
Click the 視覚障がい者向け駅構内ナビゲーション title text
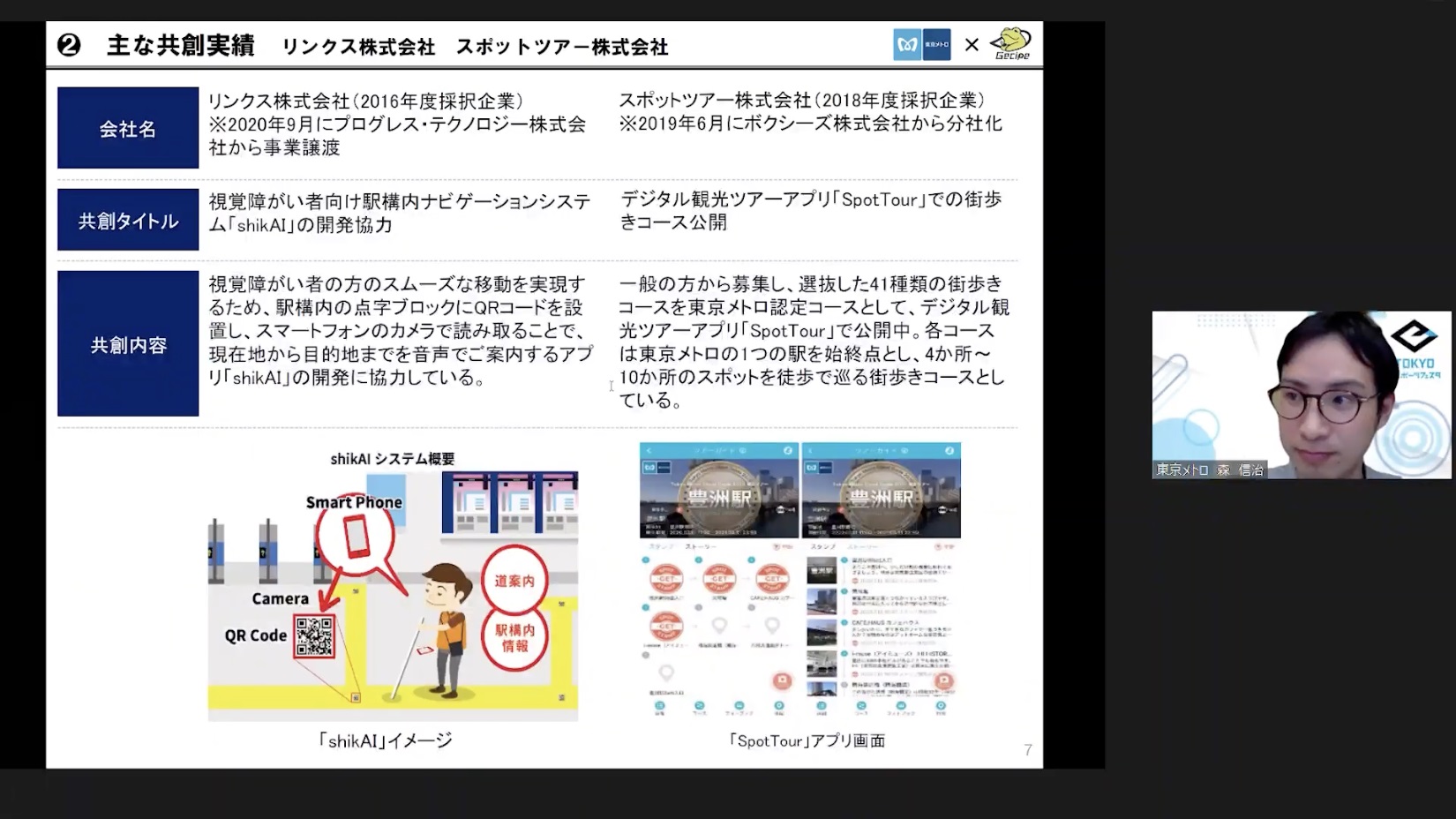point(400,214)
